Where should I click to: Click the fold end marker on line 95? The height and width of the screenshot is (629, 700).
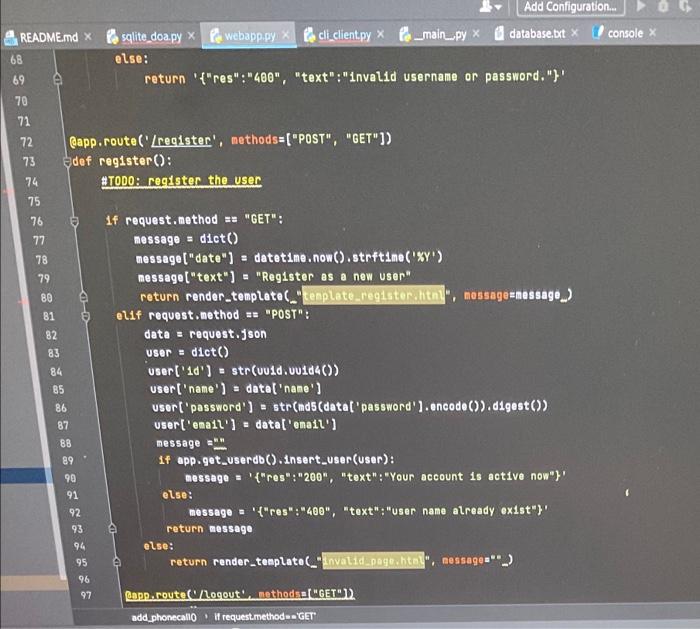tap(117, 562)
